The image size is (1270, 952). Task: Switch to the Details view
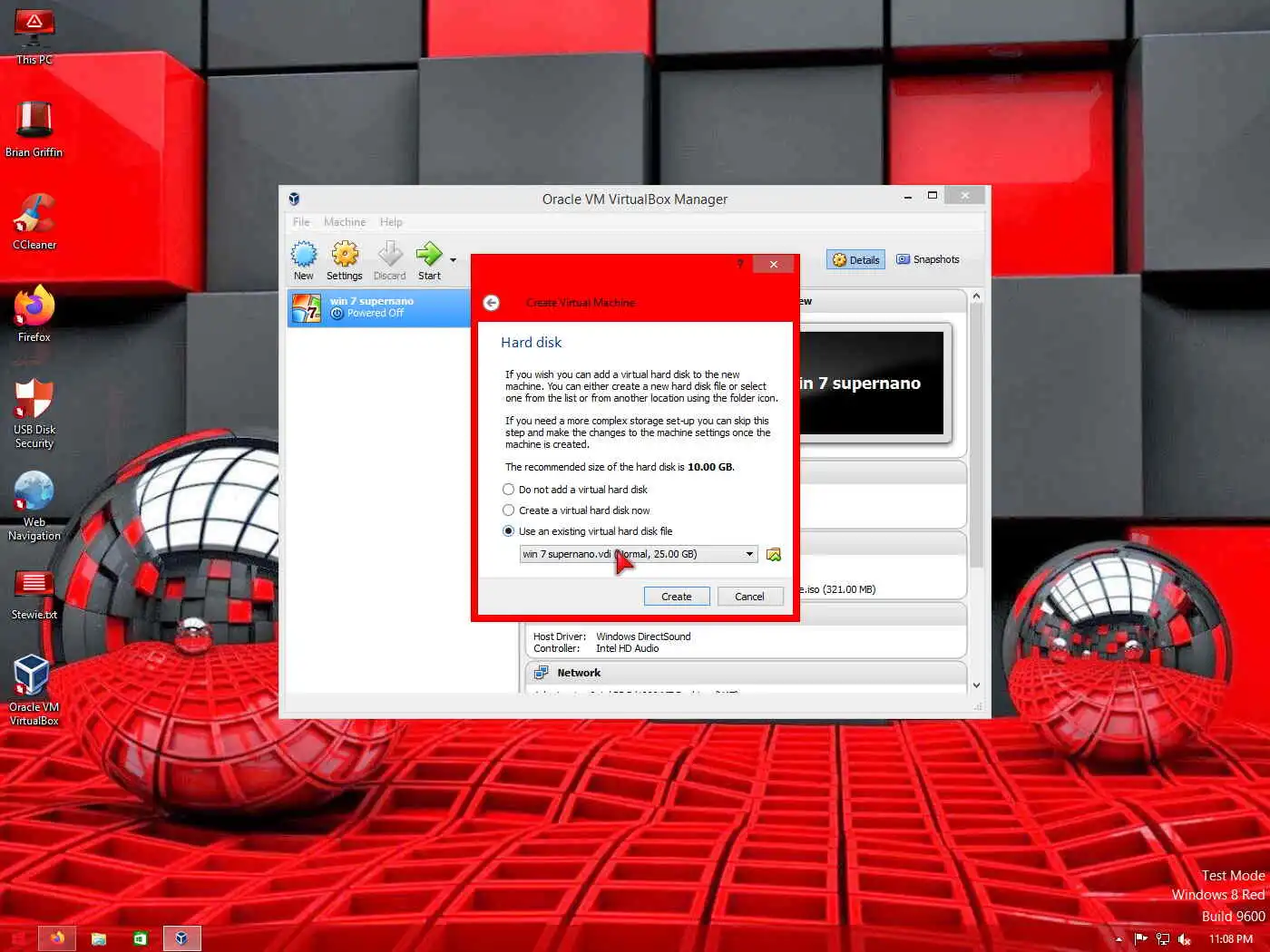tap(855, 260)
